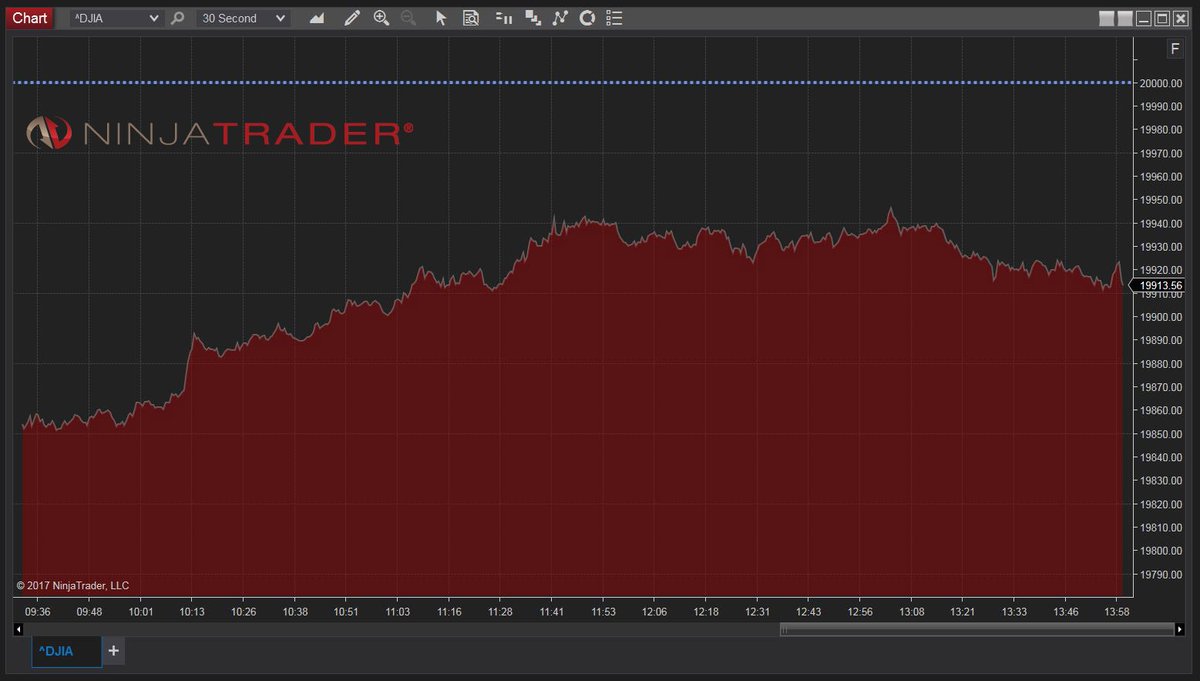Screen dimensions: 1200x681
Task: Click the 19850.00 price axis label
Action: pos(1161,434)
